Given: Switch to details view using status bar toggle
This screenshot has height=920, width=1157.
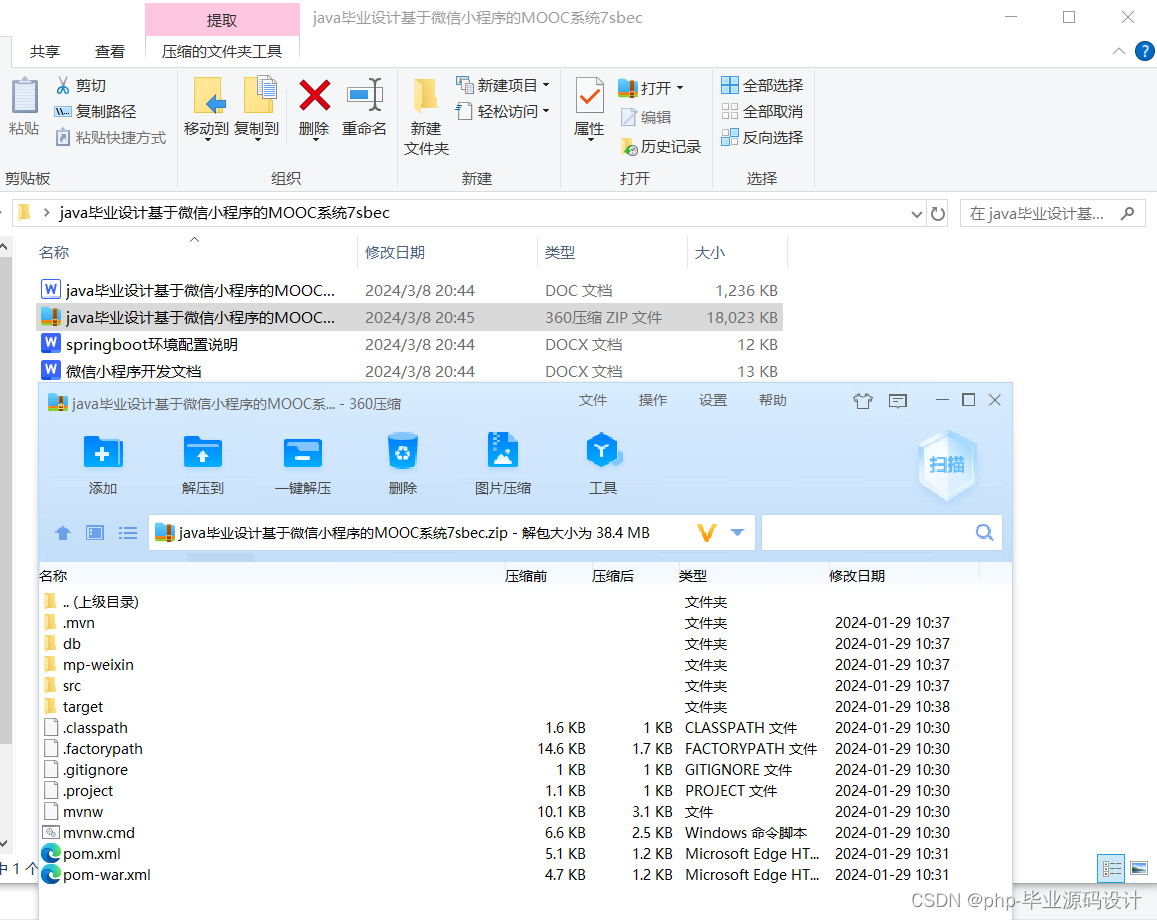Looking at the screenshot, I should pyautogui.click(x=1111, y=868).
